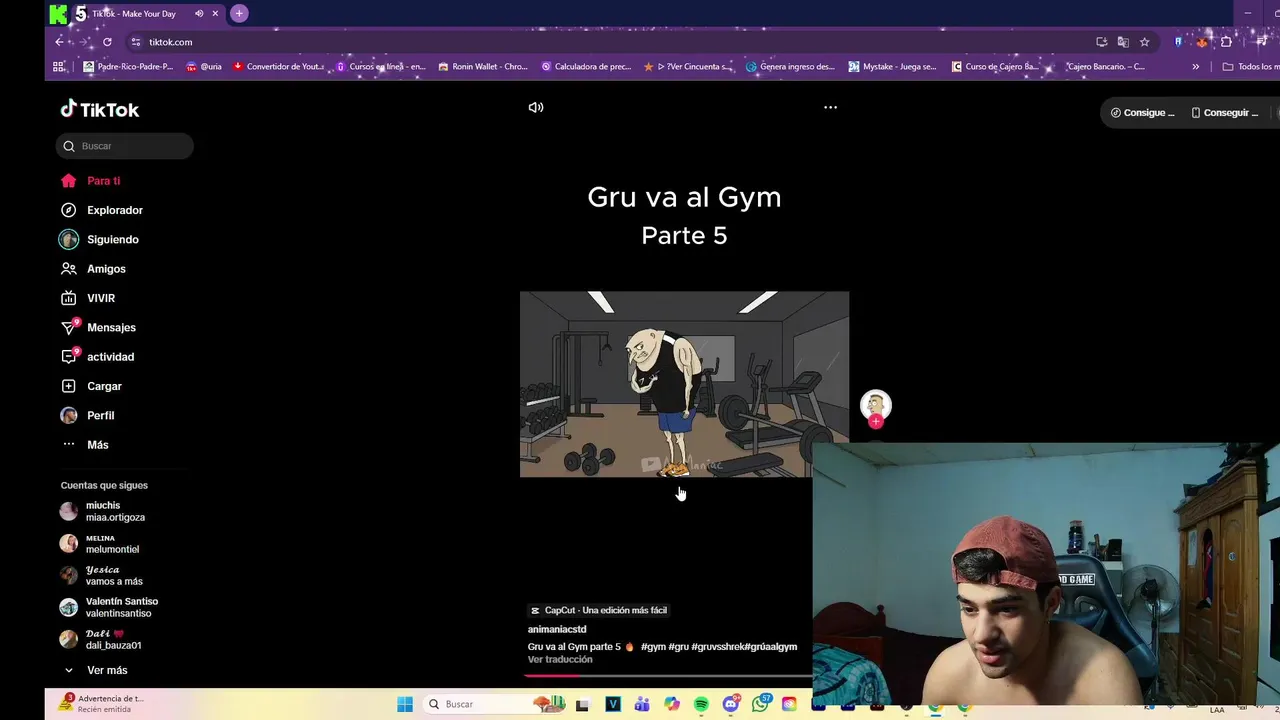Open Discord from the taskbar
1280x720 pixels.
[x=731, y=704]
